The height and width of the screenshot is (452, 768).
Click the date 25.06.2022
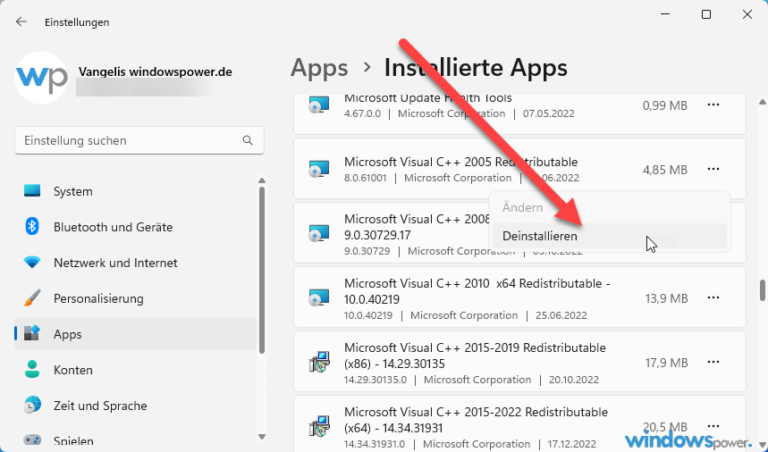point(561,315)
